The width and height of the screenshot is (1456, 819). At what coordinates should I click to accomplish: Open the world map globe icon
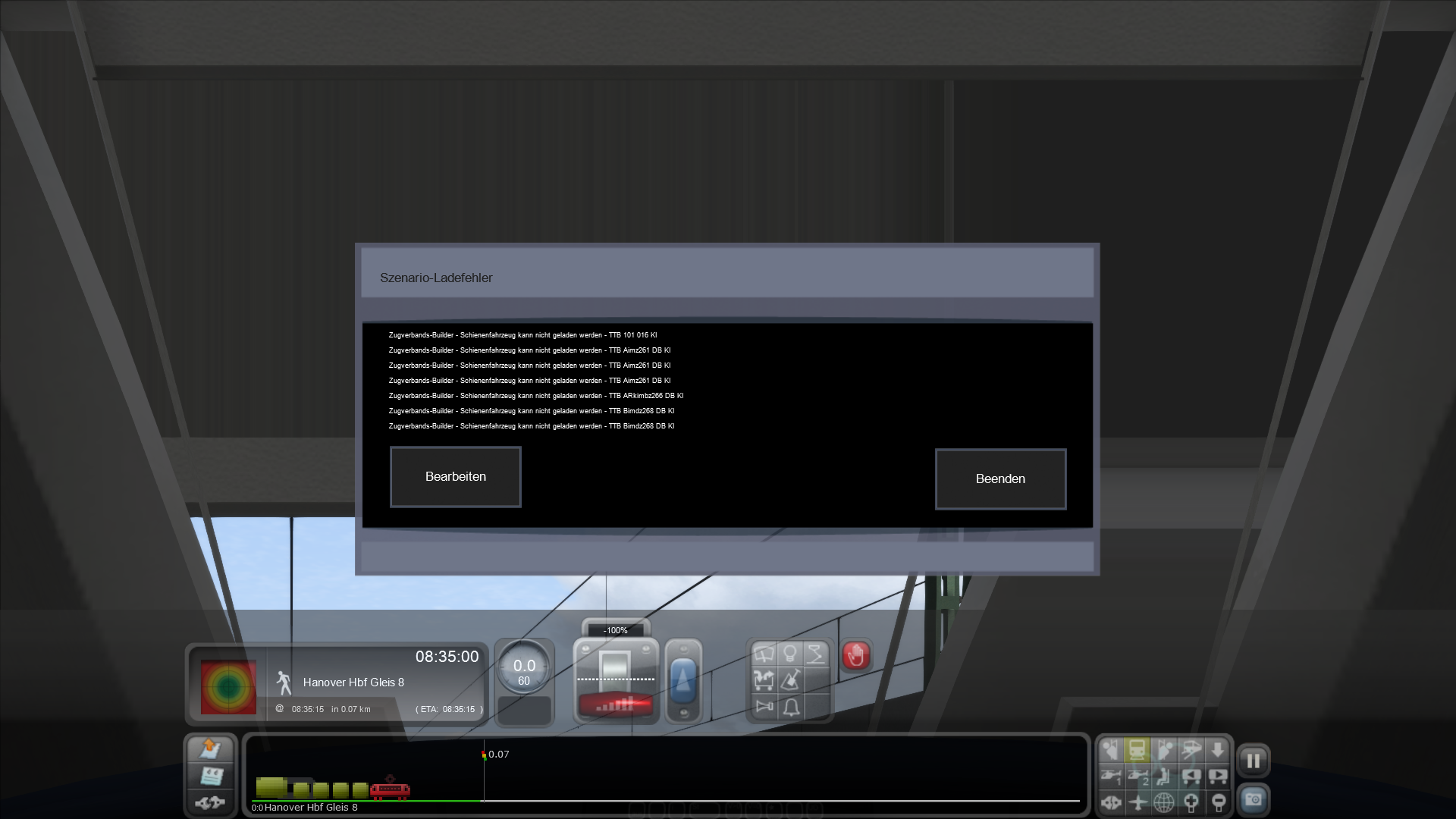[1164, 802]
